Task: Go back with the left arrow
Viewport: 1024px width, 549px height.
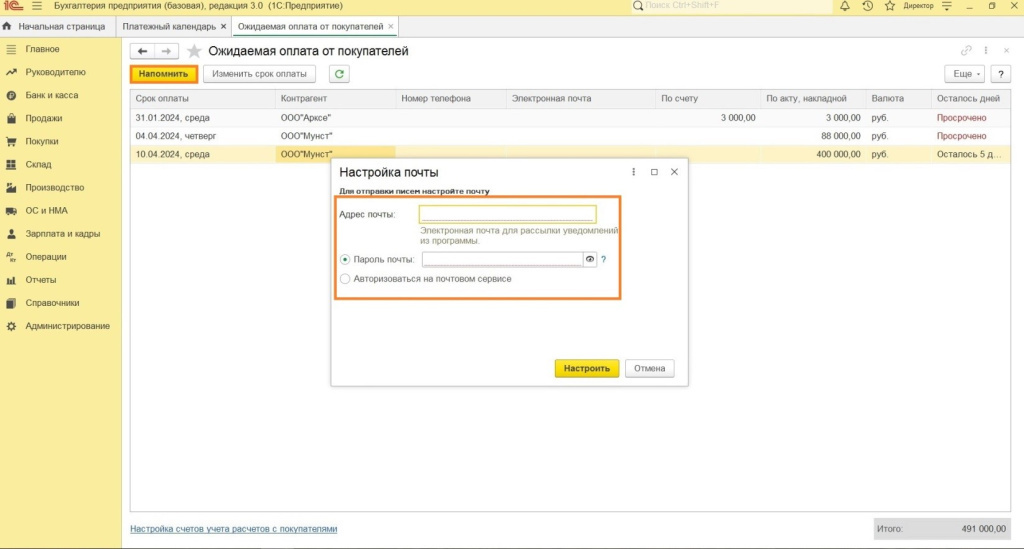Action: pos(143,51)
